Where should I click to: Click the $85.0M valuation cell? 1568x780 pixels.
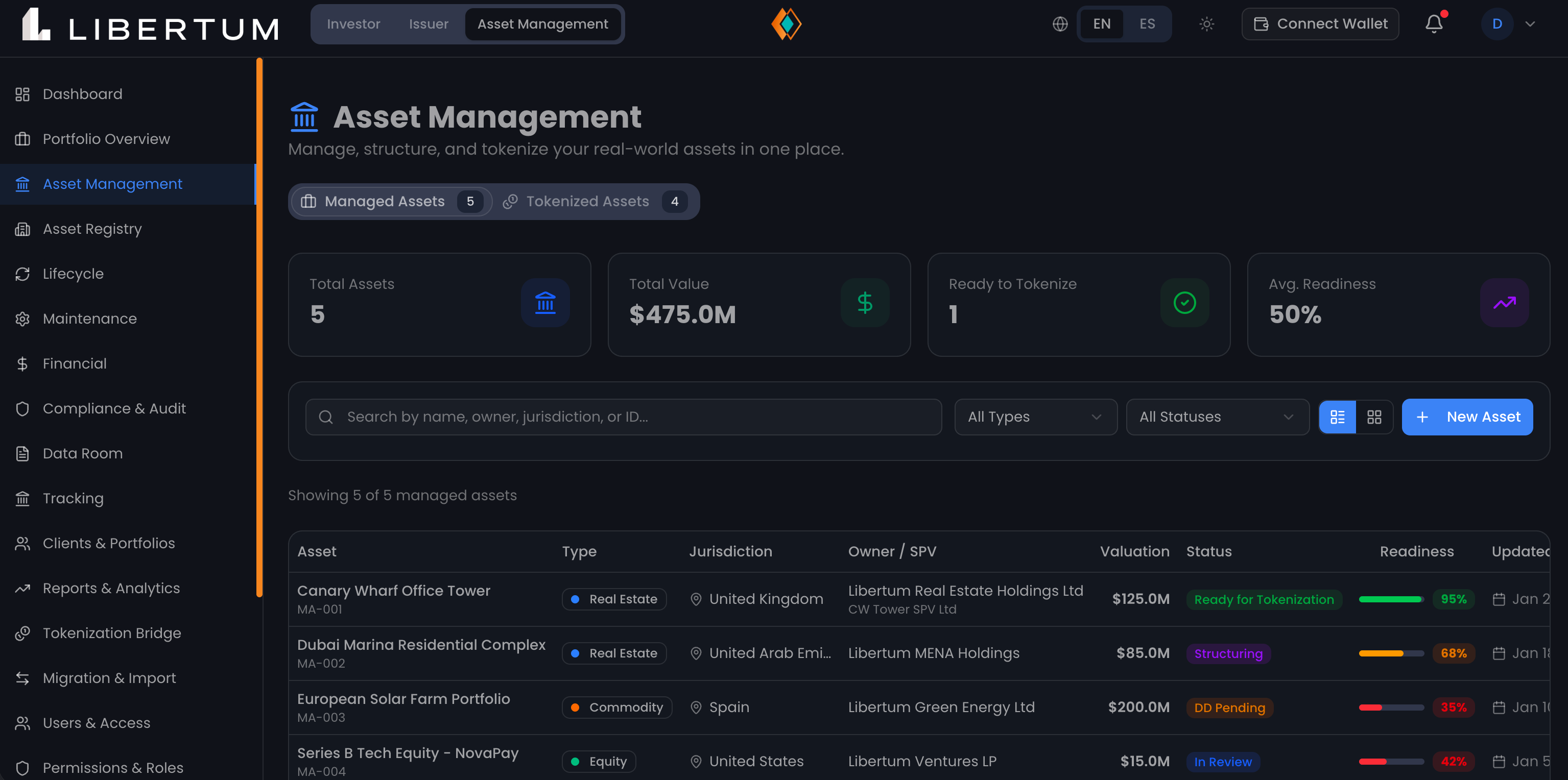coord(1143,653)
